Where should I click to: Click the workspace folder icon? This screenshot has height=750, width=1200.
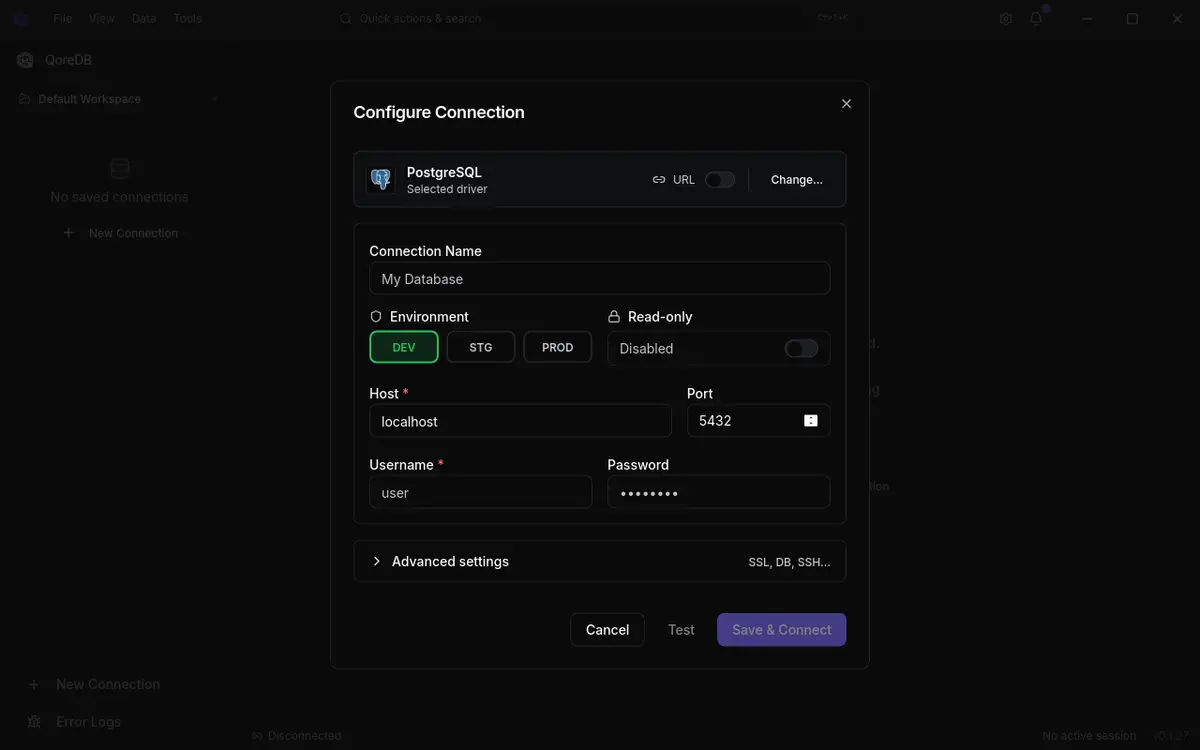pyautogui.click(x=25, y=99)
